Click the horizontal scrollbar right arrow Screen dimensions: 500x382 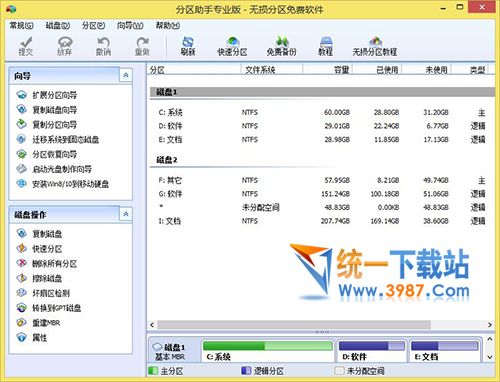490,324
